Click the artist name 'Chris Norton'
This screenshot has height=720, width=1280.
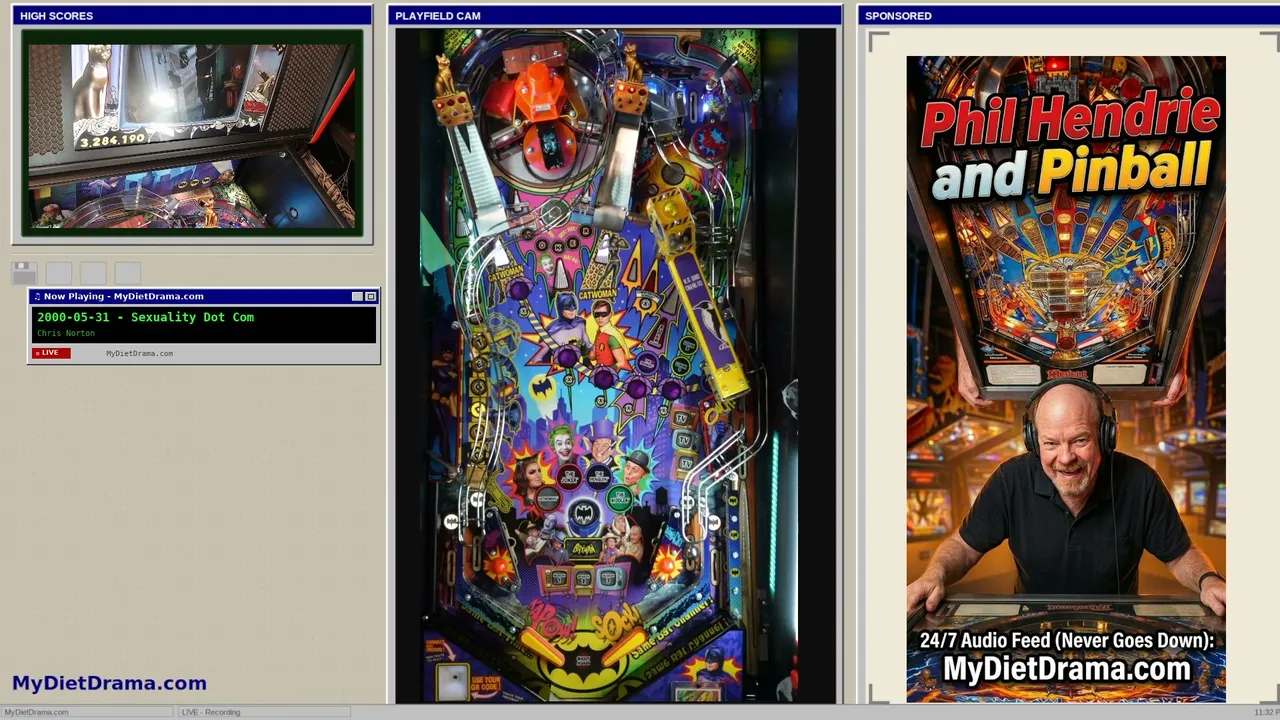point(66,333)
